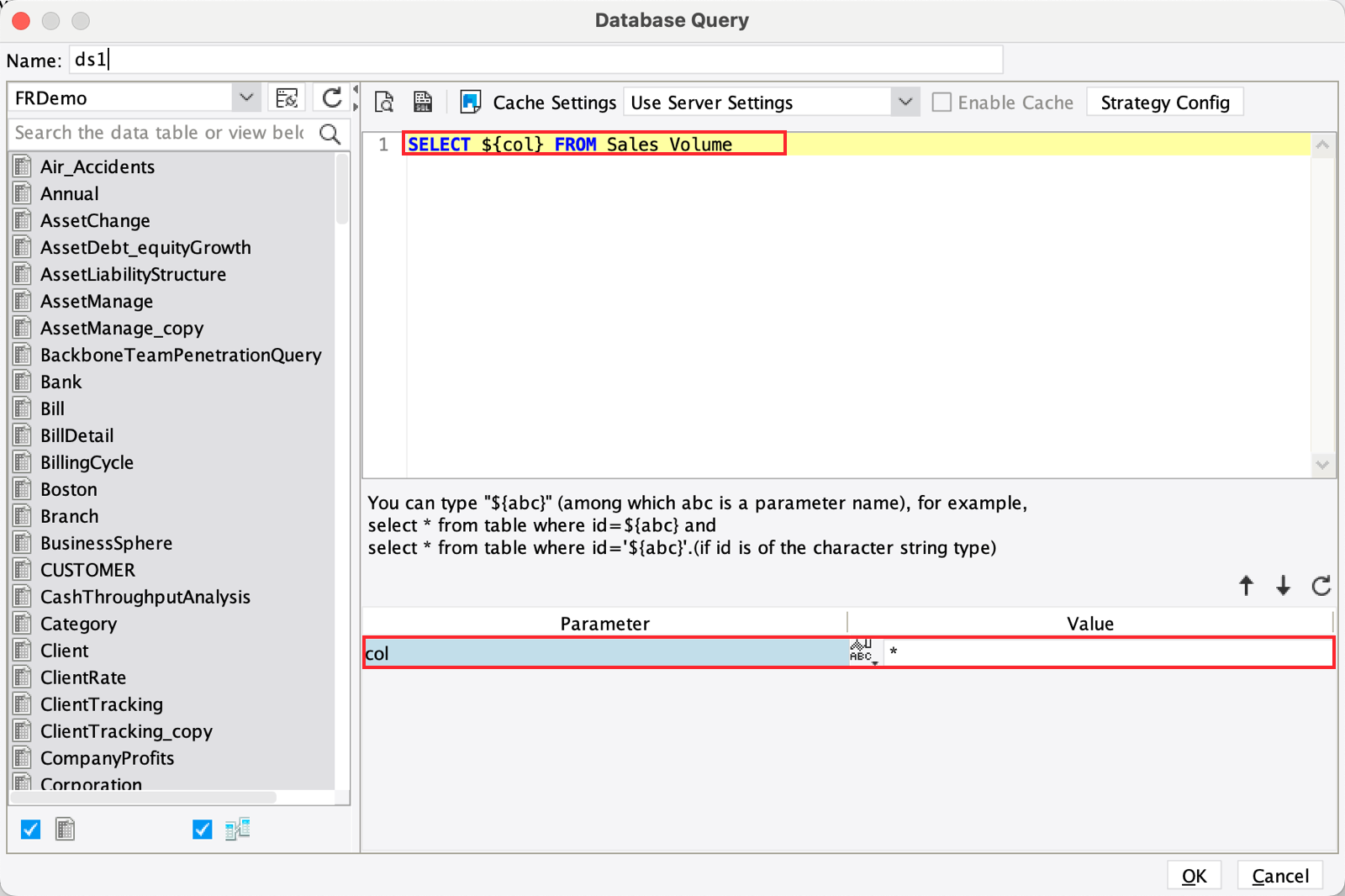Select the BillingCycle table
The image size is (1345, 896).
pyautogui.click(x=87, y=462)
